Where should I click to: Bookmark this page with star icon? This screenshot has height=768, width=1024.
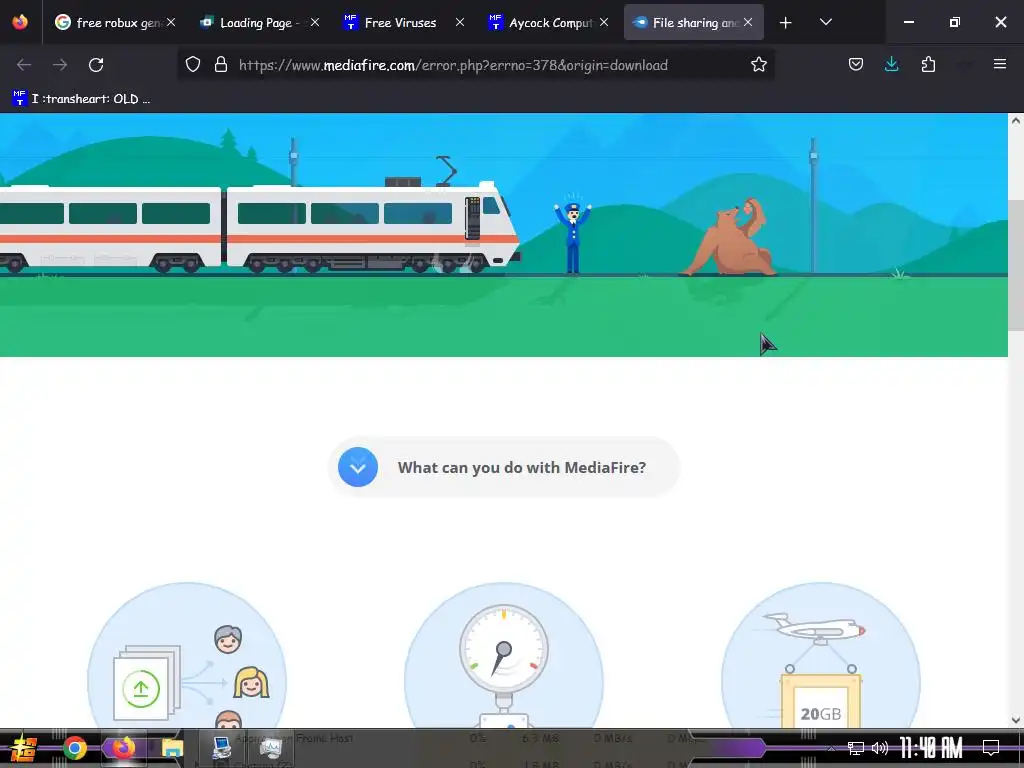pos(758,65)
